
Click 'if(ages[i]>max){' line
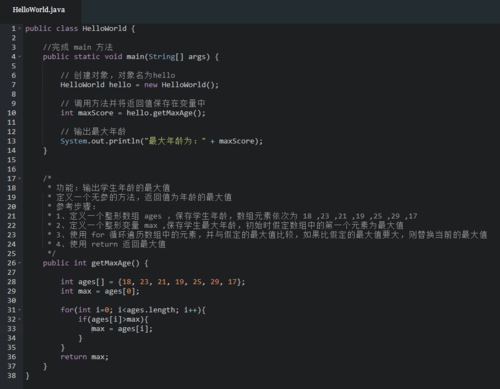(113, 319)
